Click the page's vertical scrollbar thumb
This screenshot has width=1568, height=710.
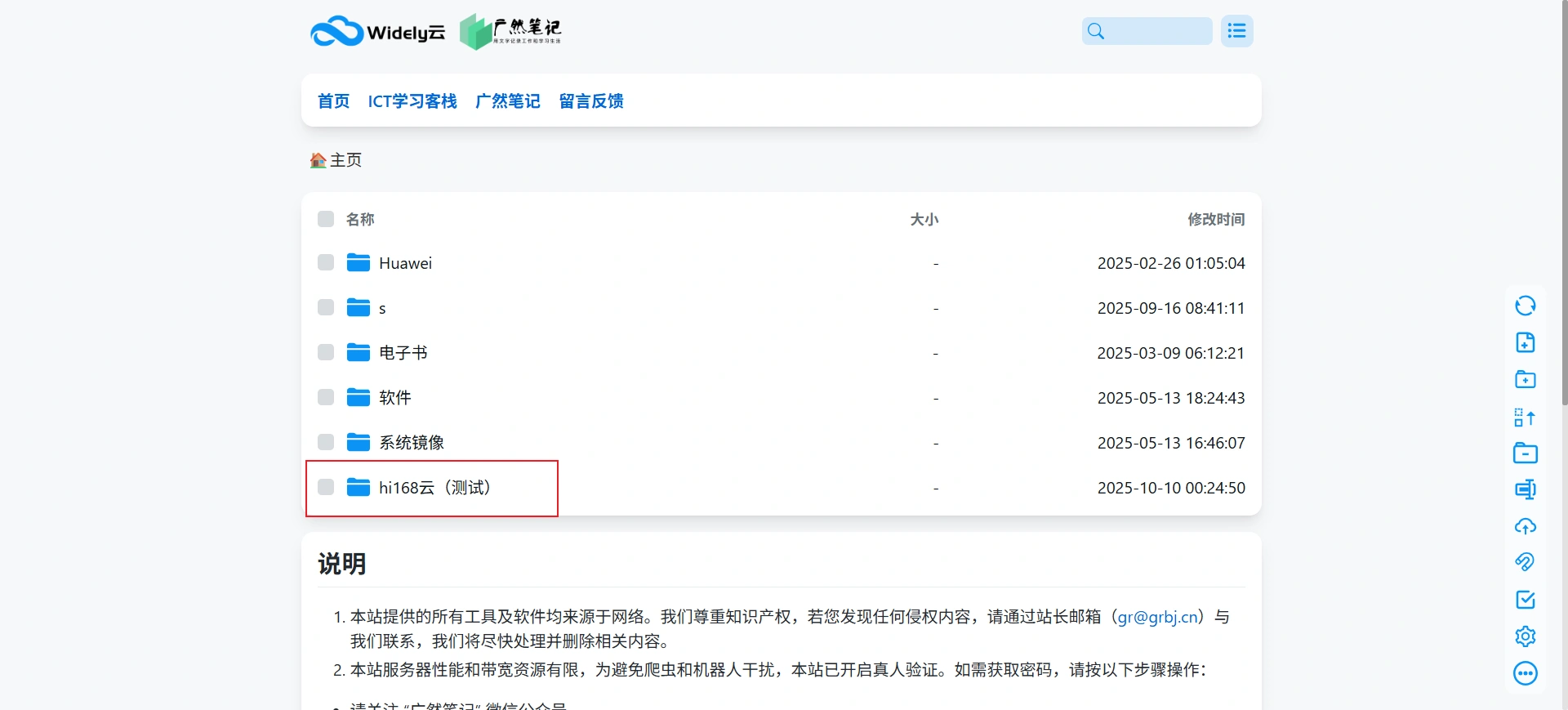pyautogui.click(x=1563, y=204)
